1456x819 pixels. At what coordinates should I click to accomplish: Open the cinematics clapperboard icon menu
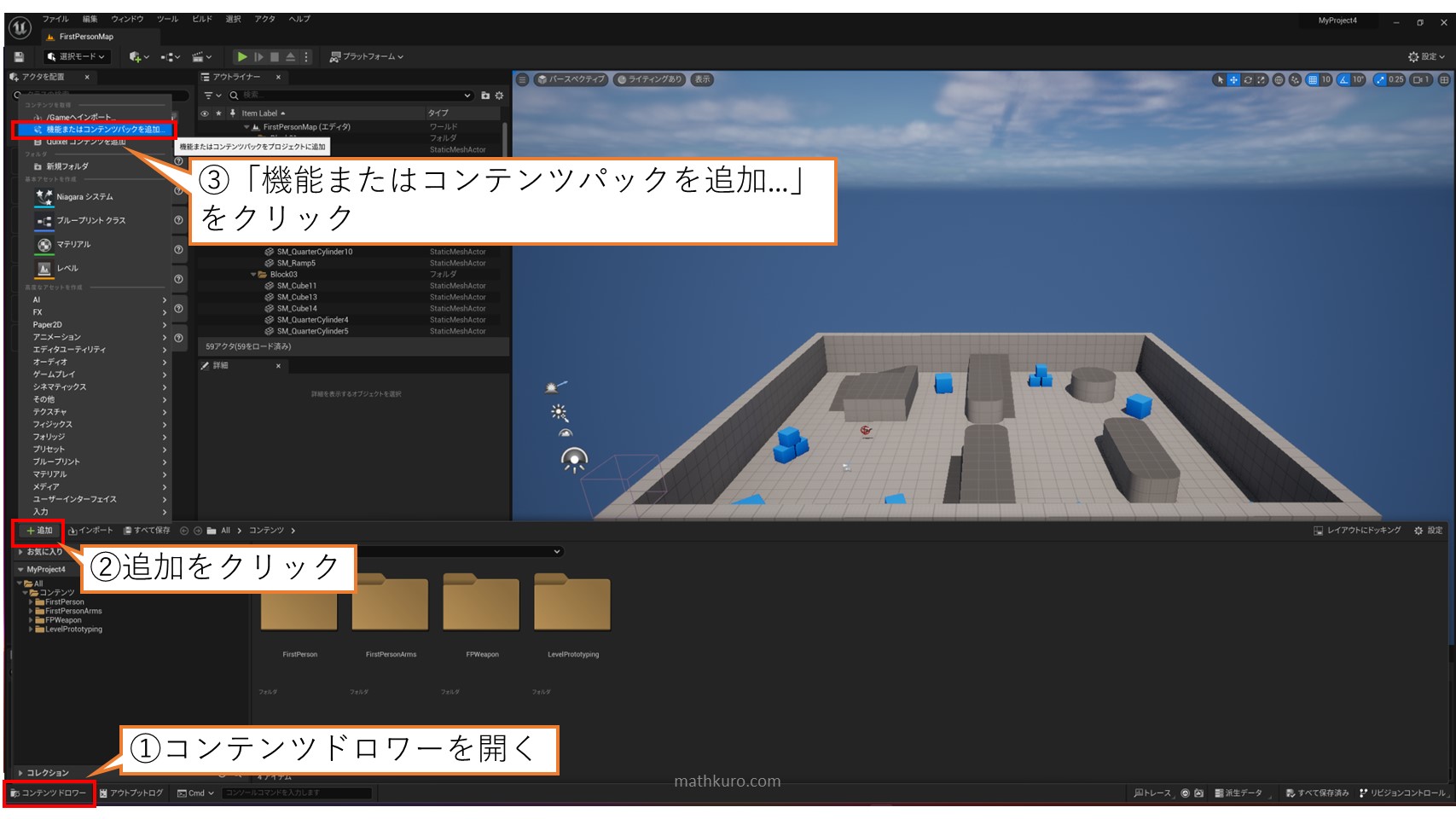point(201,56)
